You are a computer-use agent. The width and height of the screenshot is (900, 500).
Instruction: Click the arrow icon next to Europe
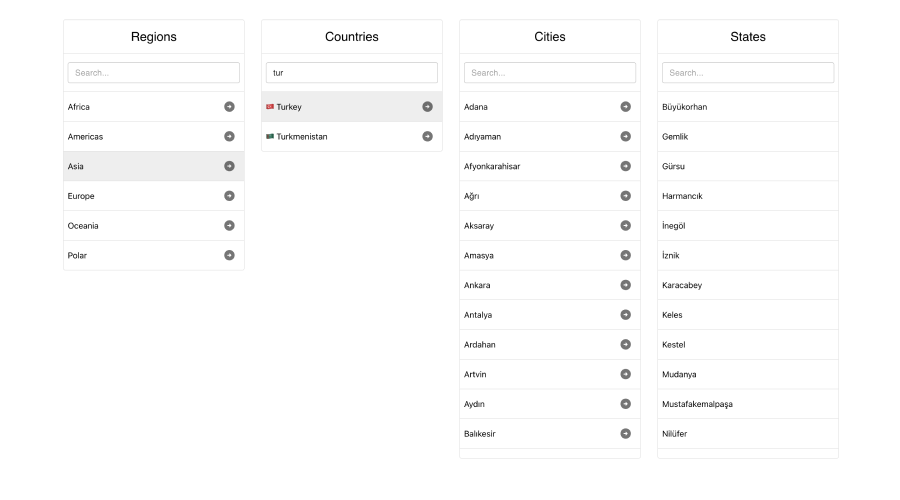pyautogui.click(x=229, y=196)
